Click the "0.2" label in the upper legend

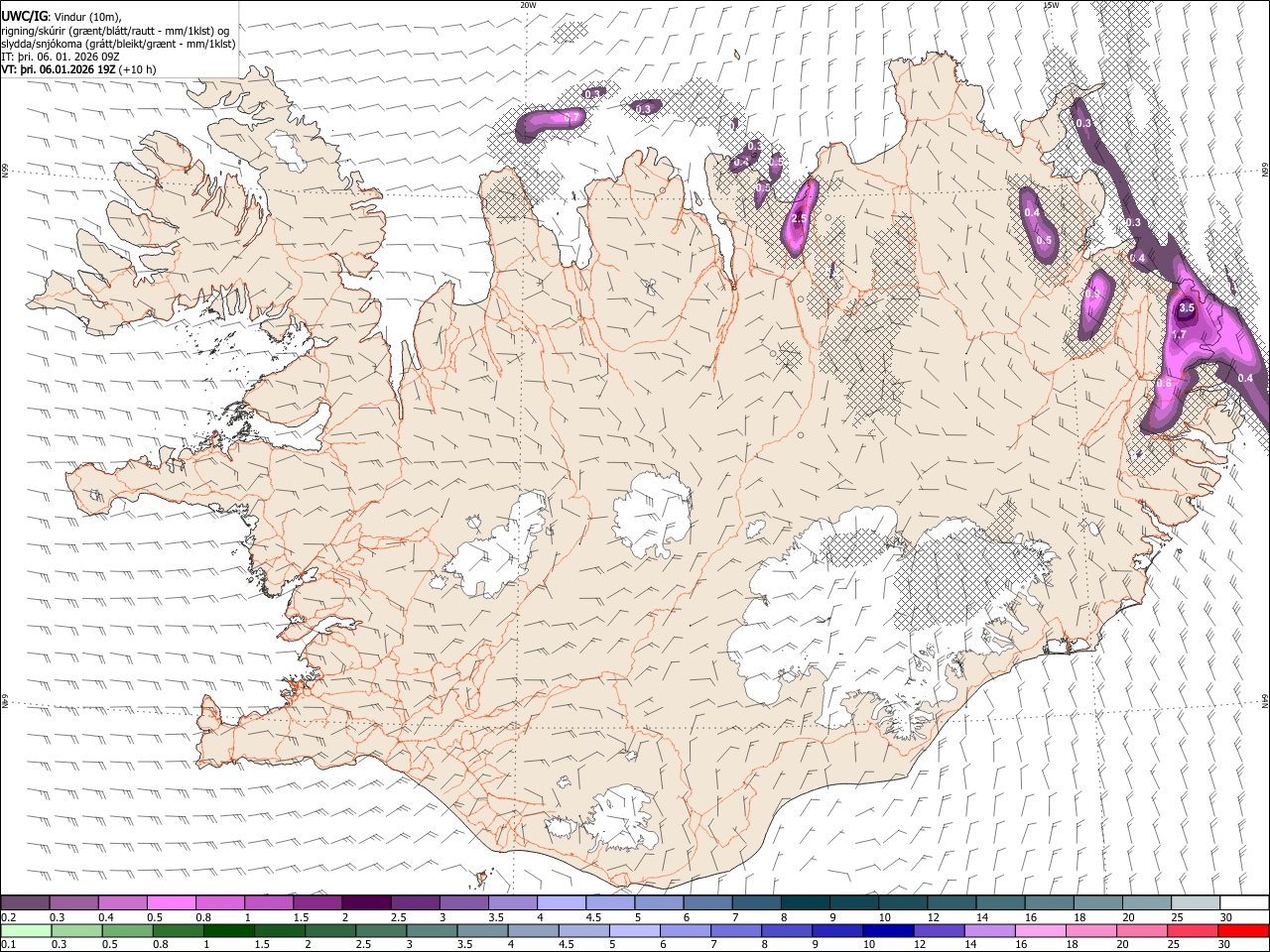tap(9, 917)
